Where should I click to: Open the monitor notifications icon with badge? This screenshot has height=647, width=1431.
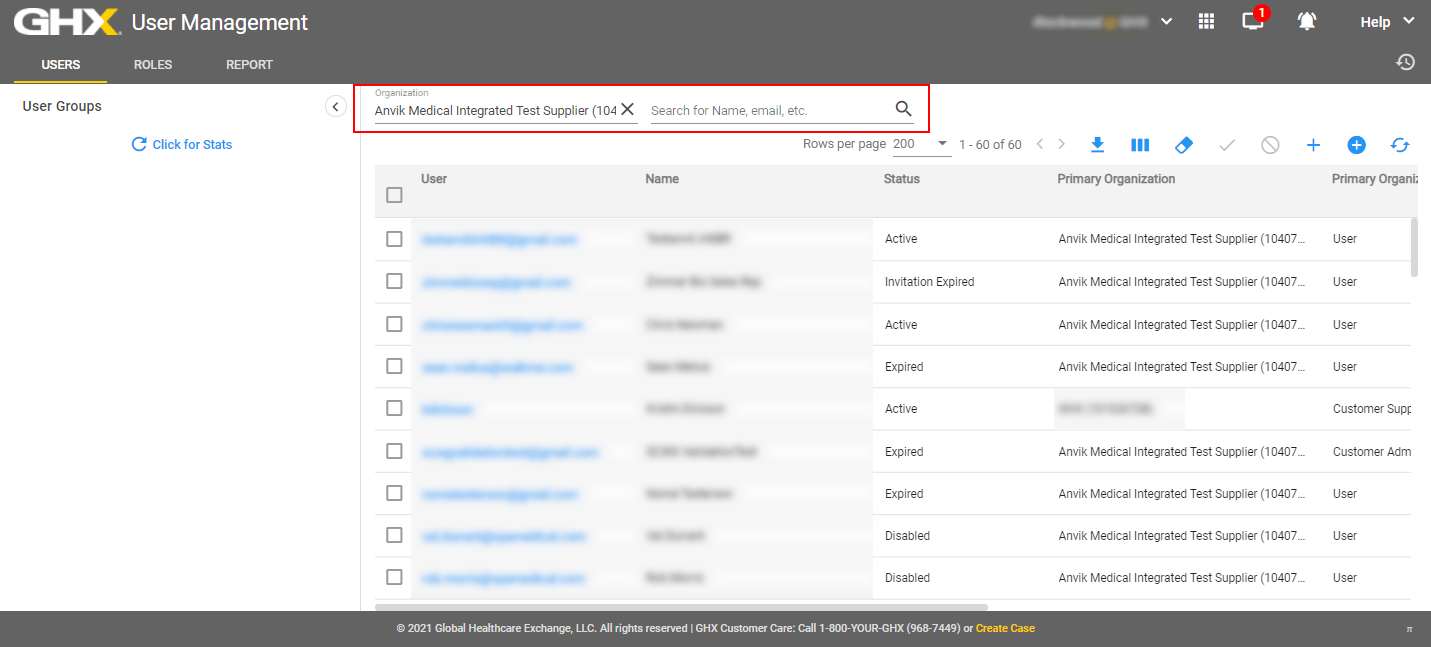click(1254, 19)
